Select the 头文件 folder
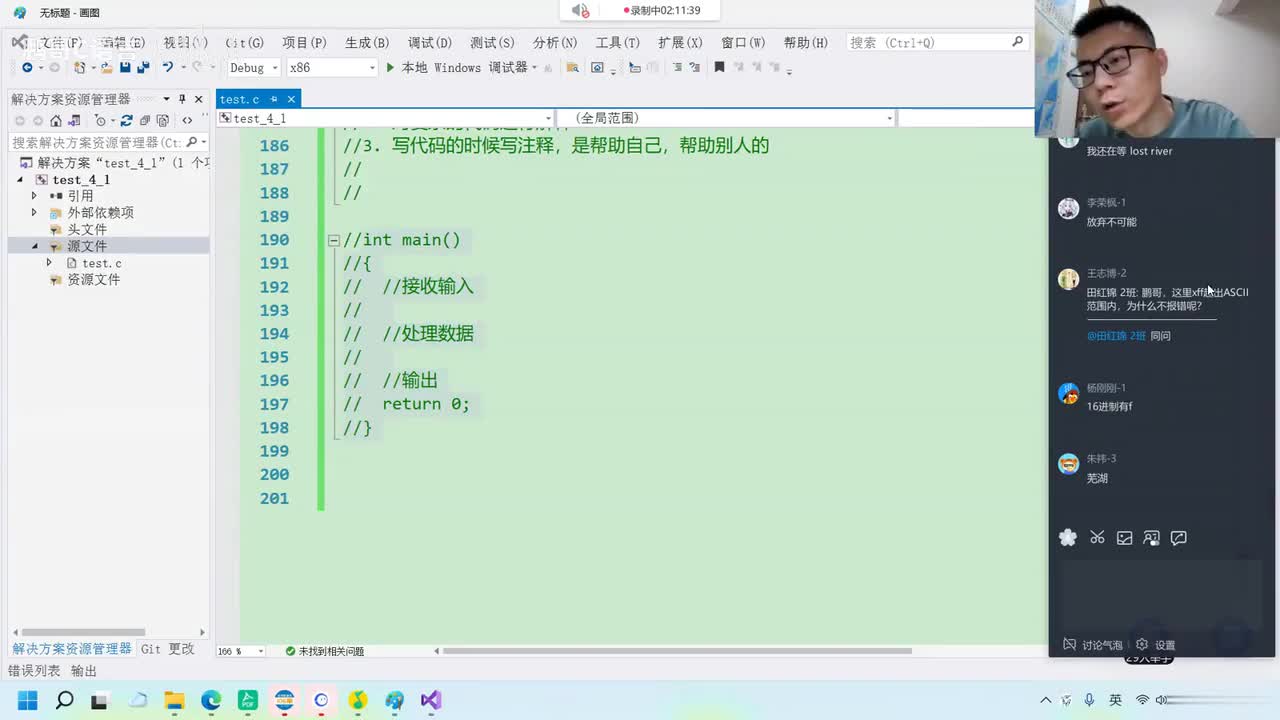1280x720 pixels. (x=87, y=229)
